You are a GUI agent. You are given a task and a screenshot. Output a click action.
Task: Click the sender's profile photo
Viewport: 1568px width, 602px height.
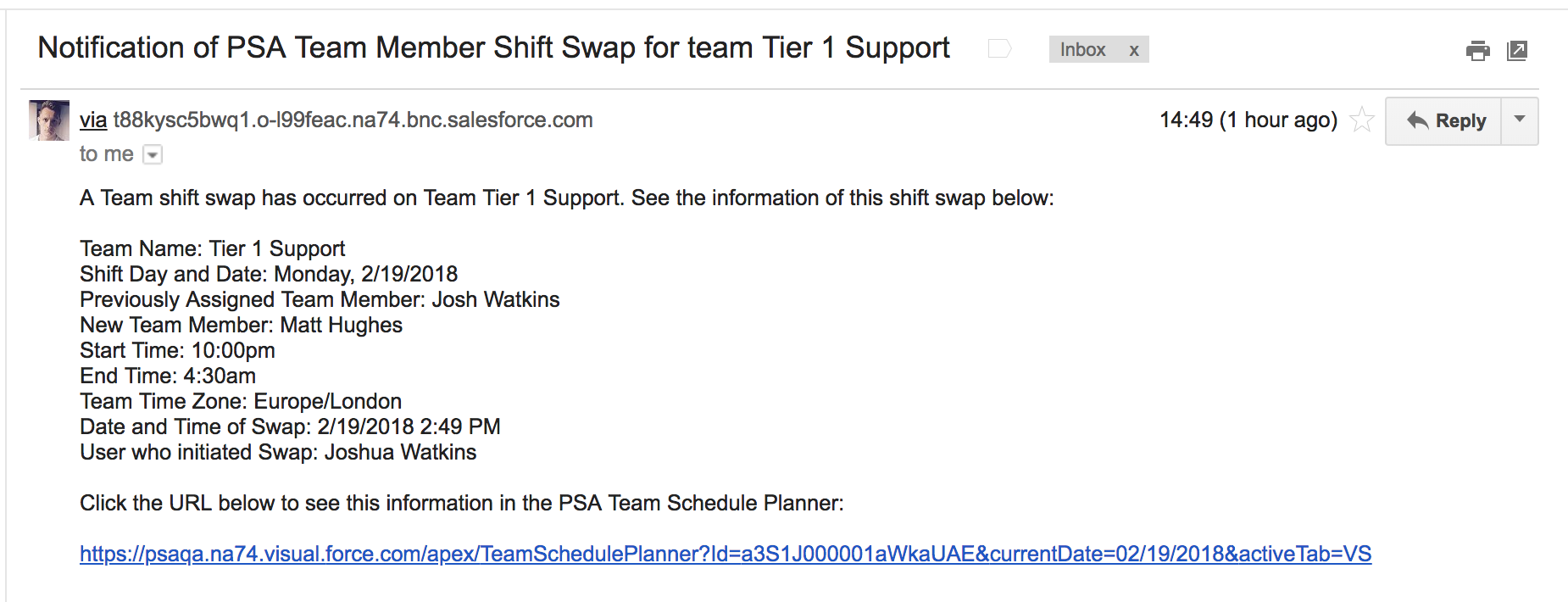click(x=49, y=120)
